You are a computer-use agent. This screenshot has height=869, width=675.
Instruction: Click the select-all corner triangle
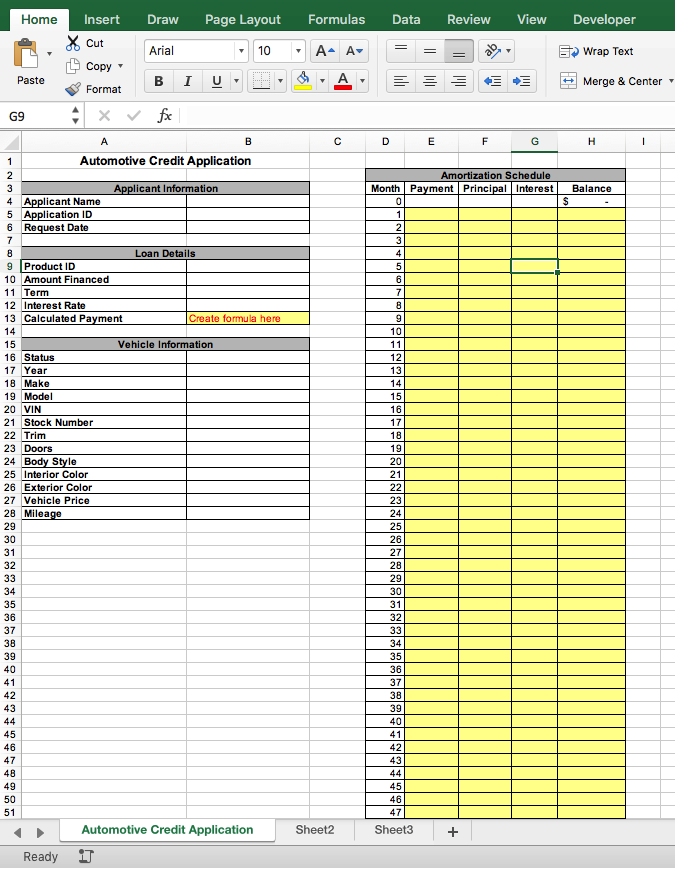11,142
